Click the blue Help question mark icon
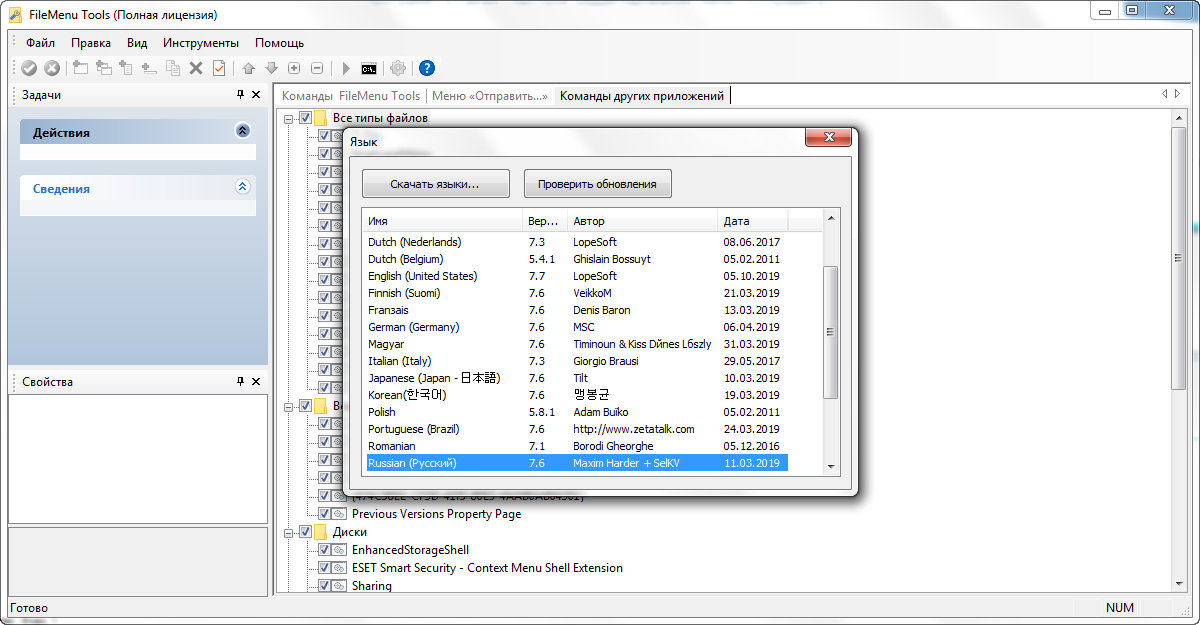The width and height of the screenshot is (1200, 625). coord(427,68)
